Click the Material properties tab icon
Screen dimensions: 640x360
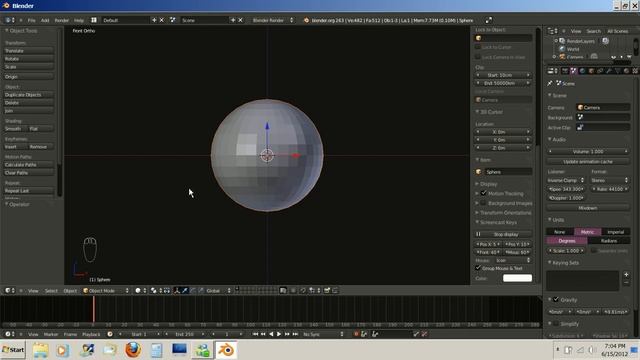tap(627, 71)
